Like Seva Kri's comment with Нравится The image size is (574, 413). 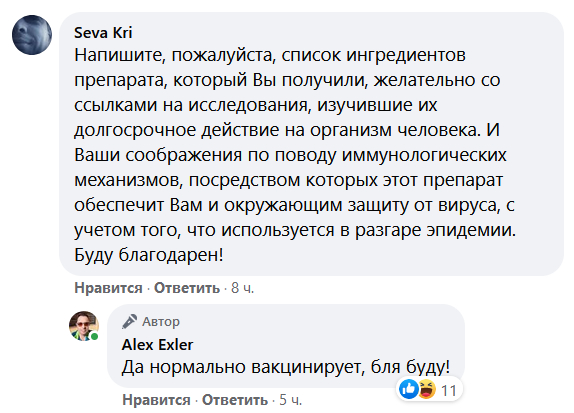tap(108, 288)
